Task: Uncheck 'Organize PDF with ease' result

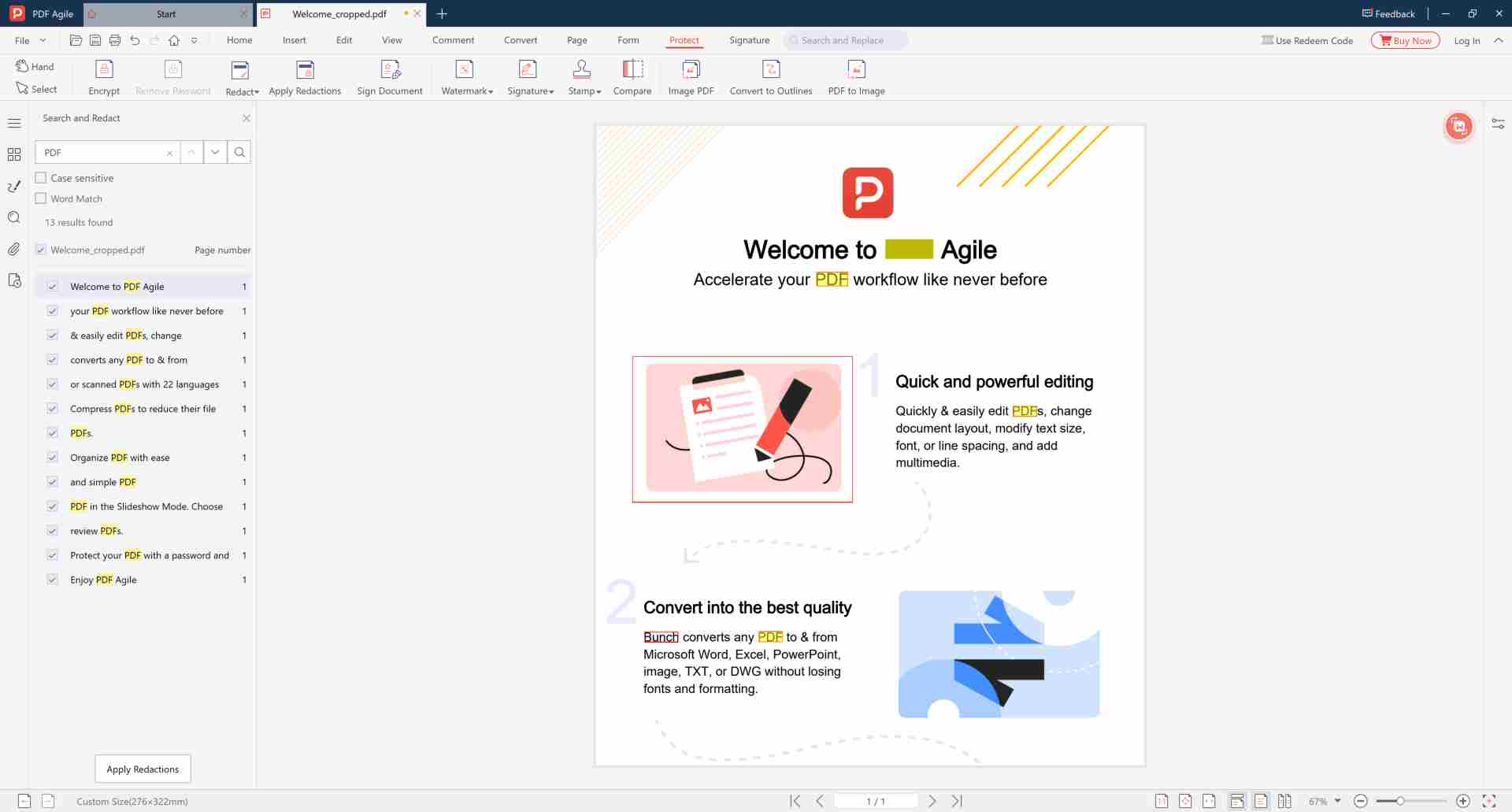Action: coord(53,458)
